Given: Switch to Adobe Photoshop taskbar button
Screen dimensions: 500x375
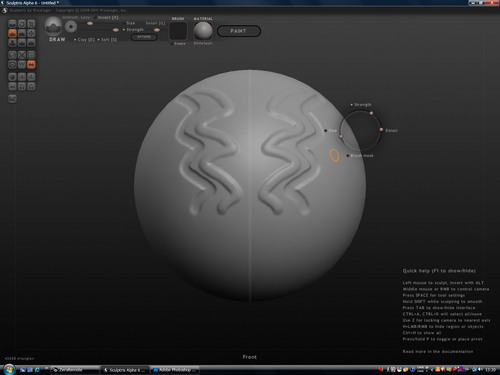Looking at the screenshot, I should [175, 370].
